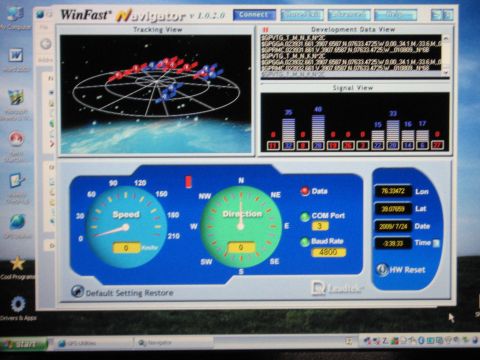Click the Direction compass needle center
Viewport: 480px width, 360px height.
point(241,227)
